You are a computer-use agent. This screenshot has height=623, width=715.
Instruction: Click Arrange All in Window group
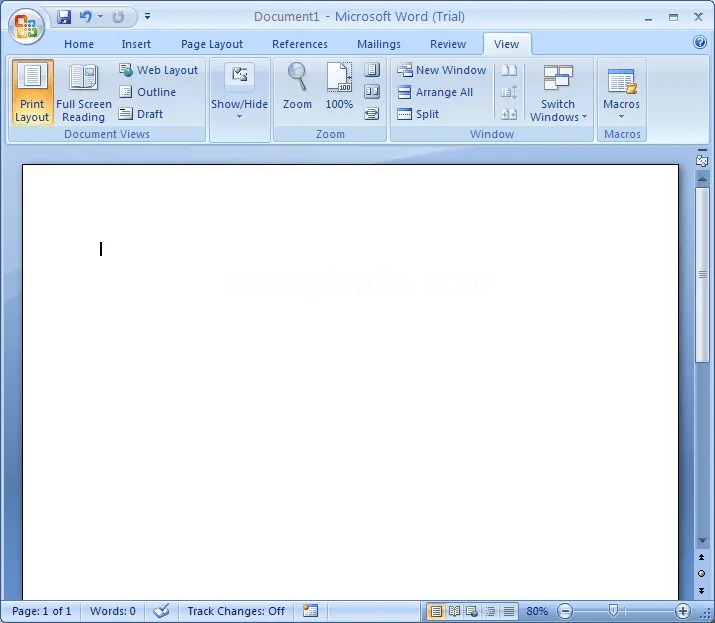click(x=435, y=92)
